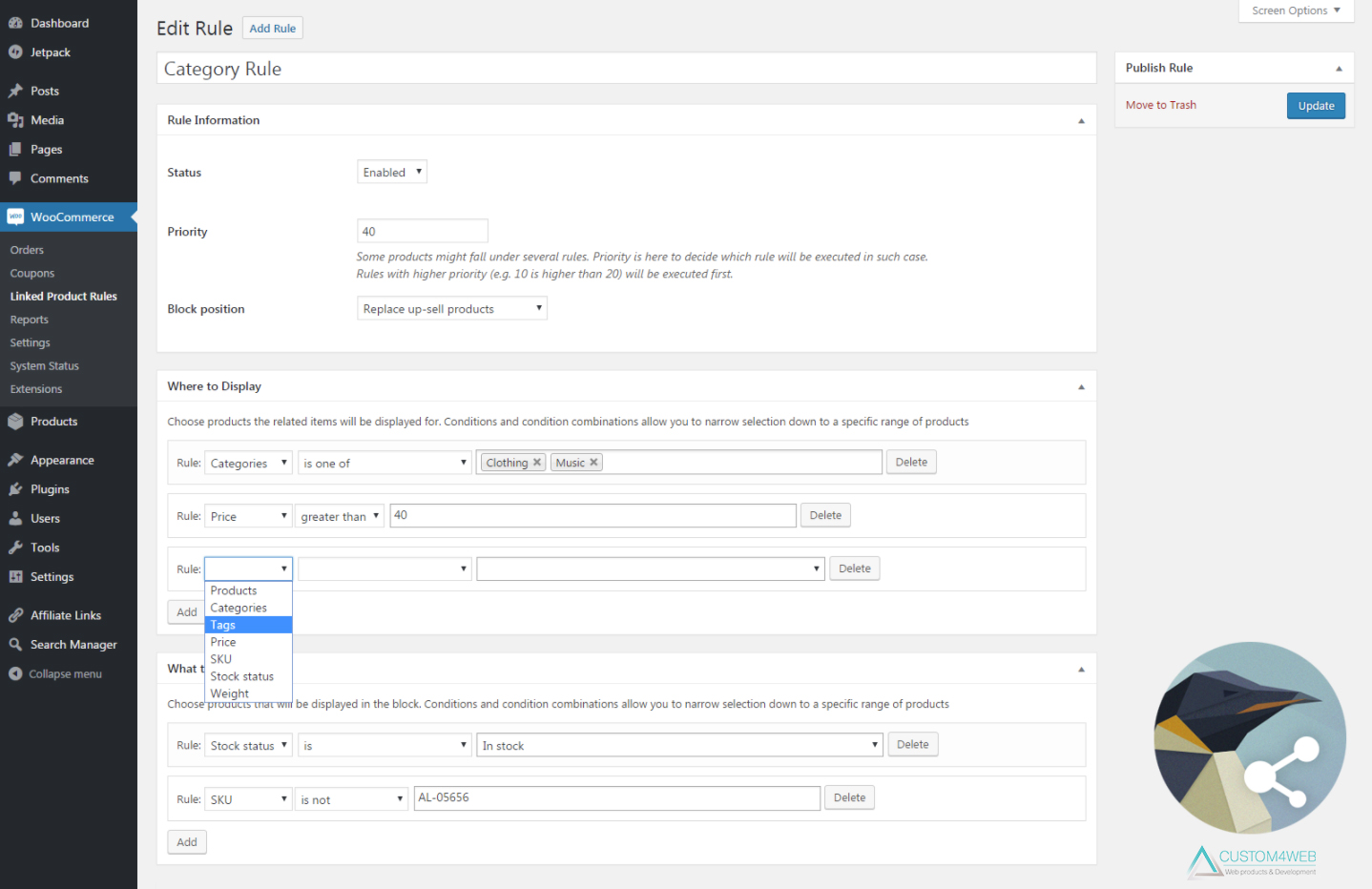Open Search Manager magnifier icon
The width and height of the screenshot is (1372, 889).
(15, 645)
